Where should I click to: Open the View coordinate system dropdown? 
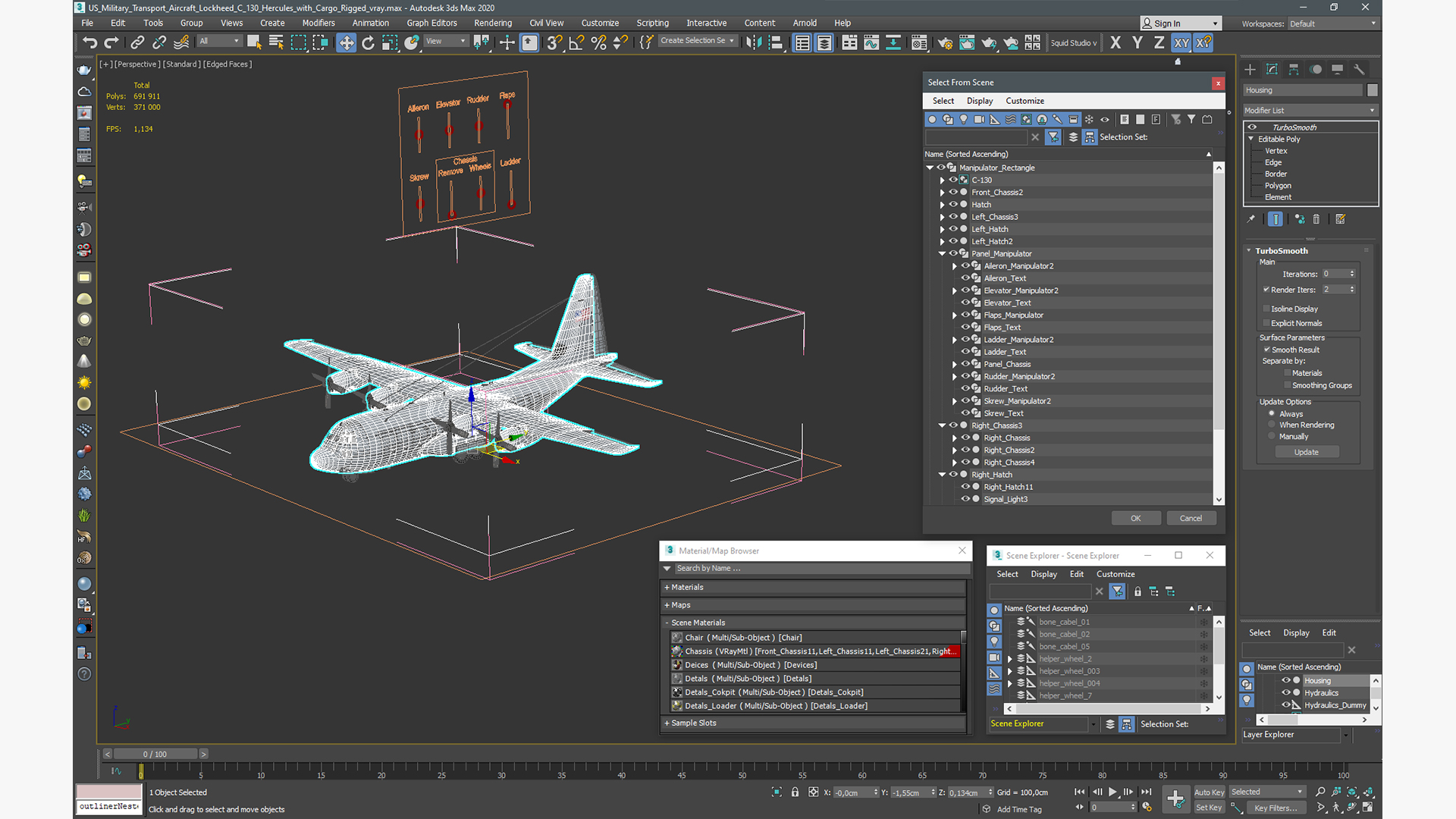(445, 41)
